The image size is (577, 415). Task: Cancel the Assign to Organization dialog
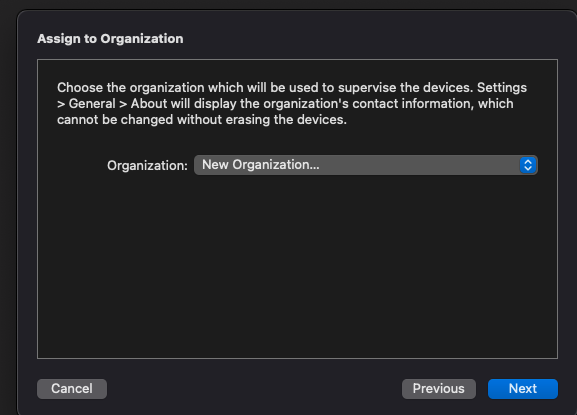click(72, 389)
